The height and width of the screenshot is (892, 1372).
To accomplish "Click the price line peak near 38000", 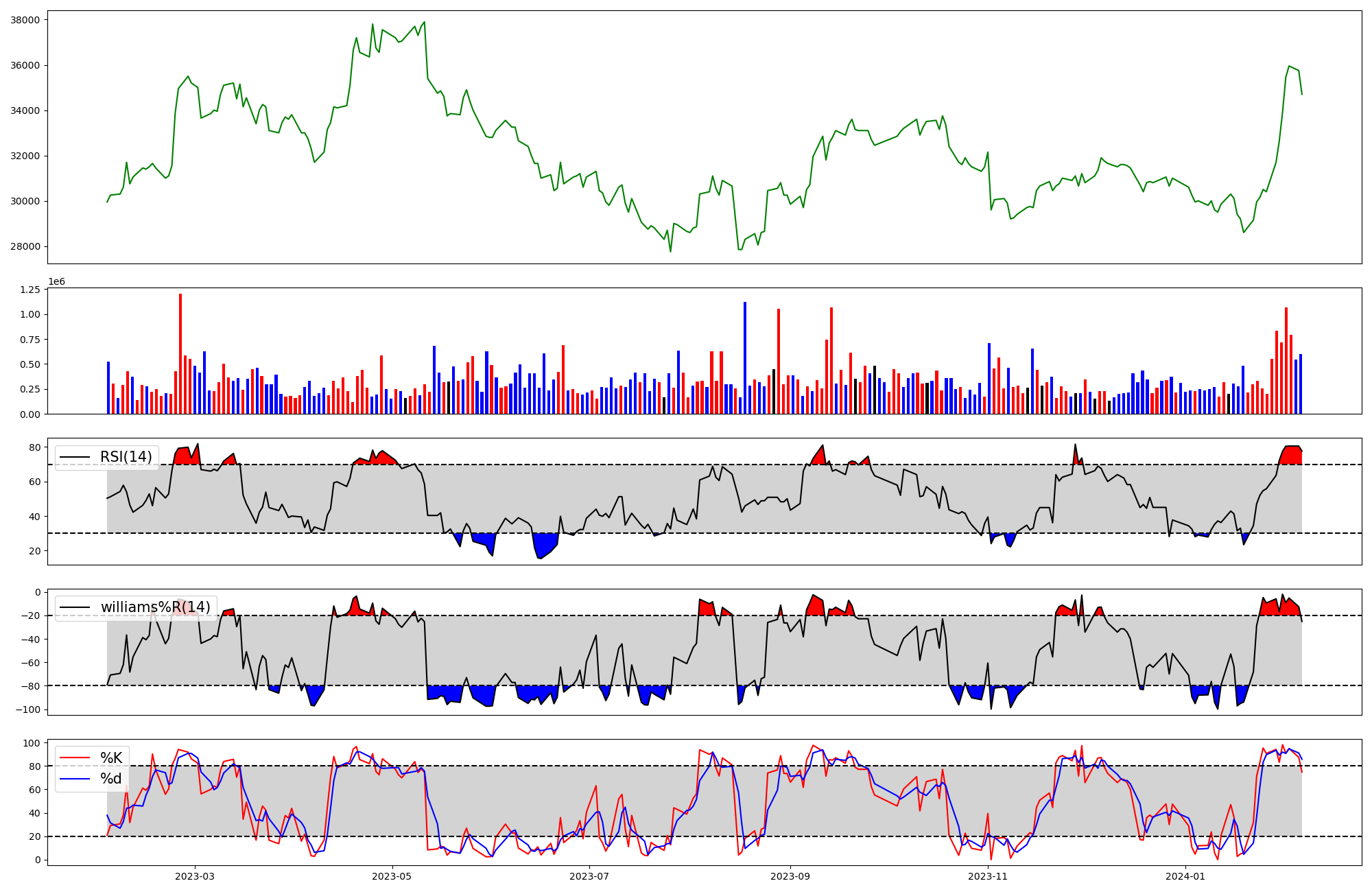I will (x=425, y=22).
